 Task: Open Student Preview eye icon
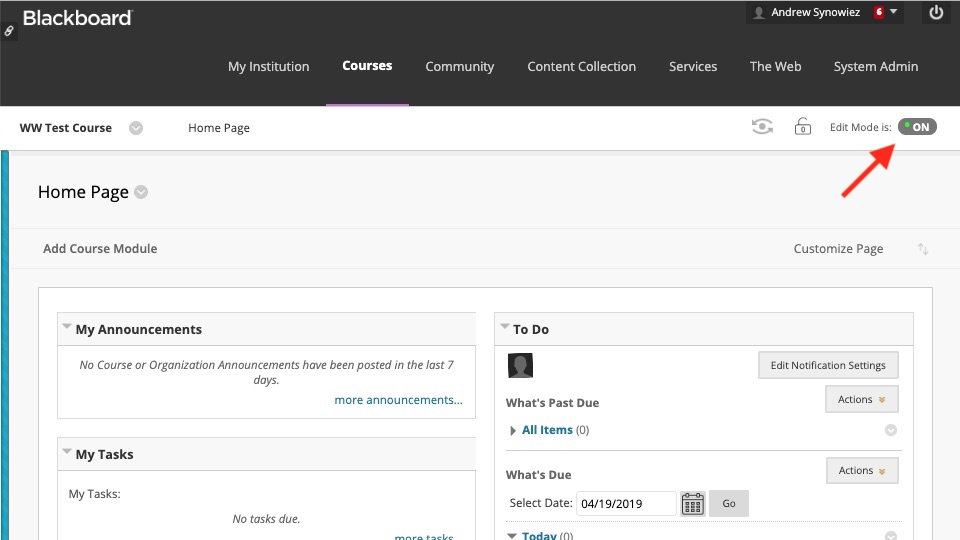pyautogui.click(x=762, y=127)
